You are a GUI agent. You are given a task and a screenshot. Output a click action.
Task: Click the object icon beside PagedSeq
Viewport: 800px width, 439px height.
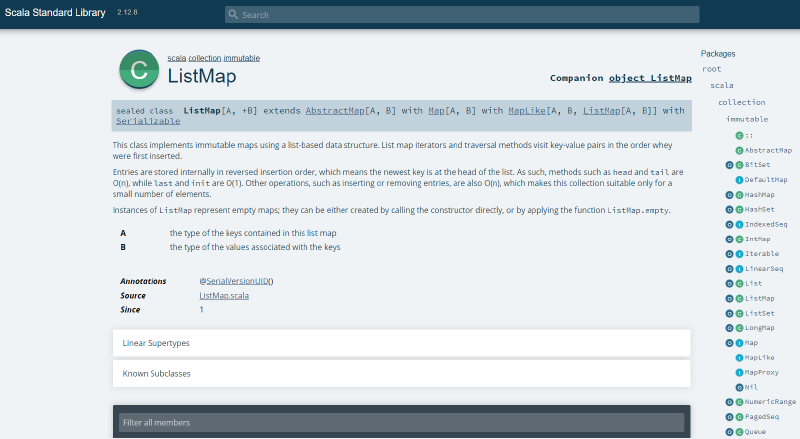[729, 417]
